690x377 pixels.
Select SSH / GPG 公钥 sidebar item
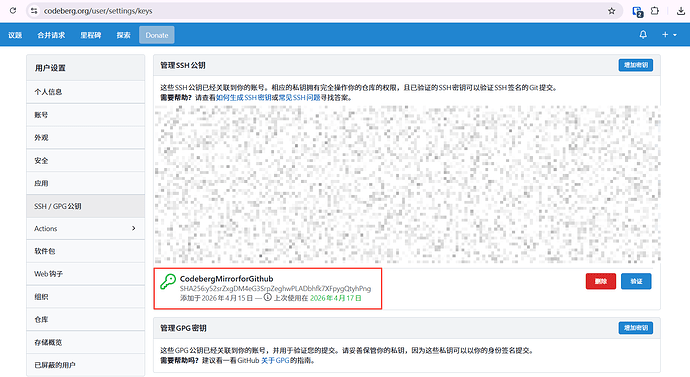coord(85,206)
